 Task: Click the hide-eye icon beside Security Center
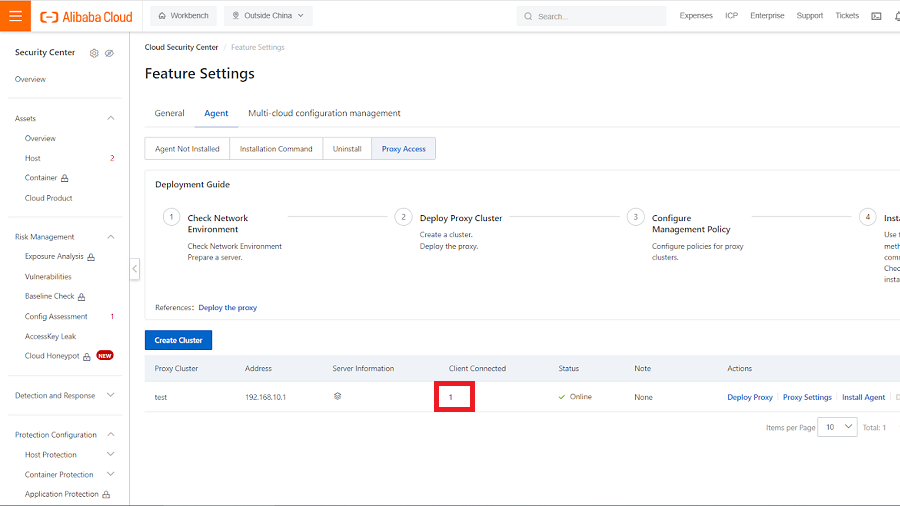tap(109, 53)
